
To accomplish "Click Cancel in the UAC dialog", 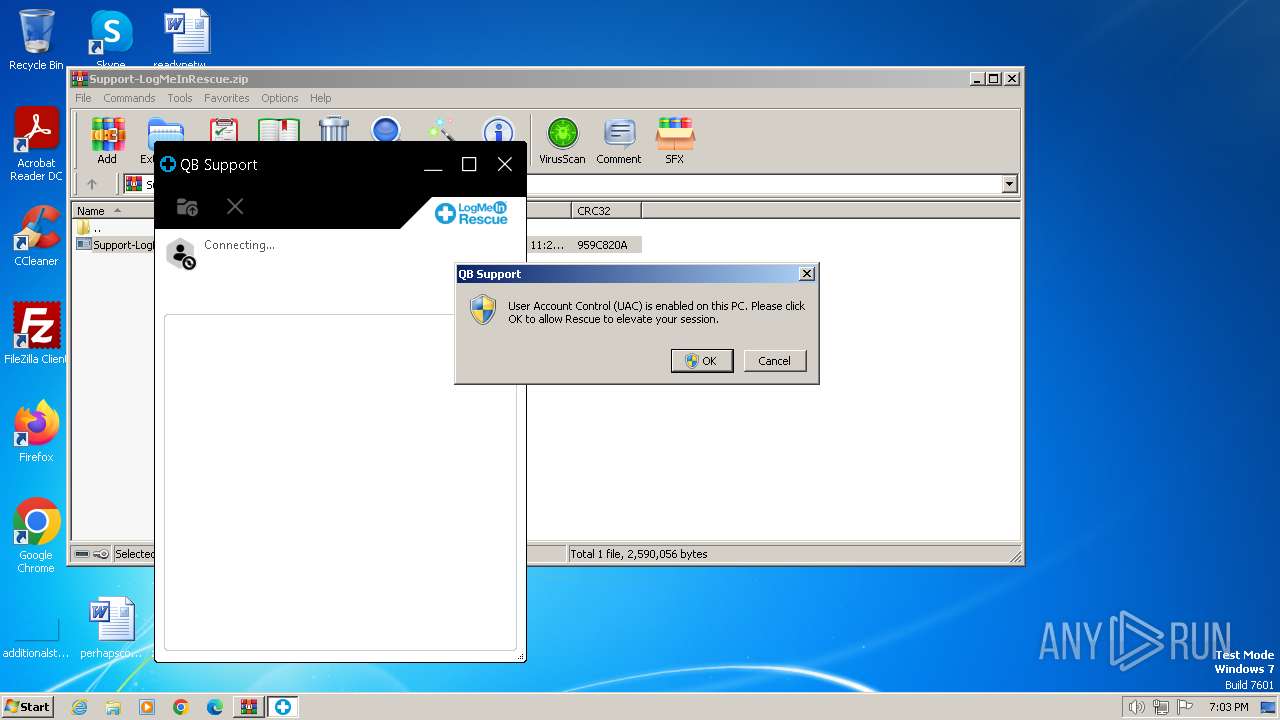I will click(x=774, y=361).
